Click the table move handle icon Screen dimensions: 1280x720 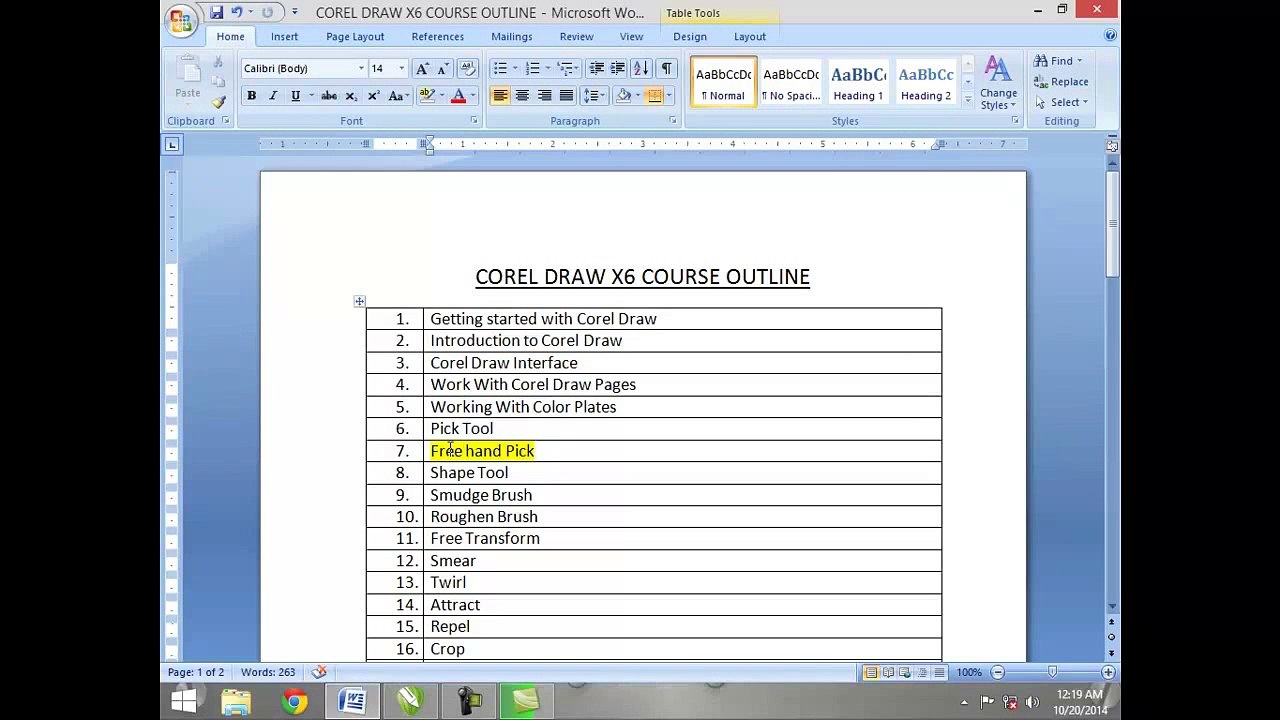click(360, 301)
